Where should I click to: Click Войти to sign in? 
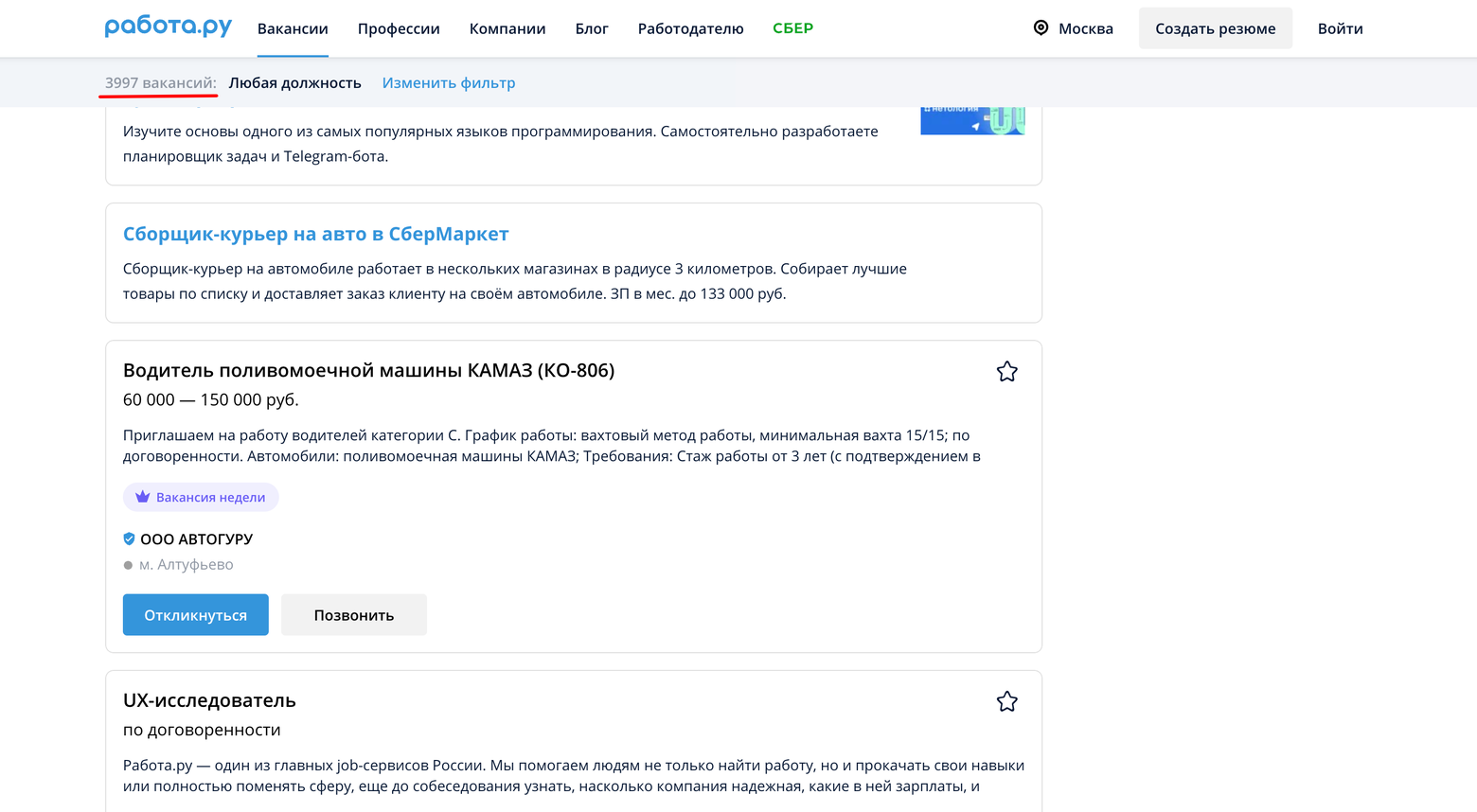coord(1340,28)
